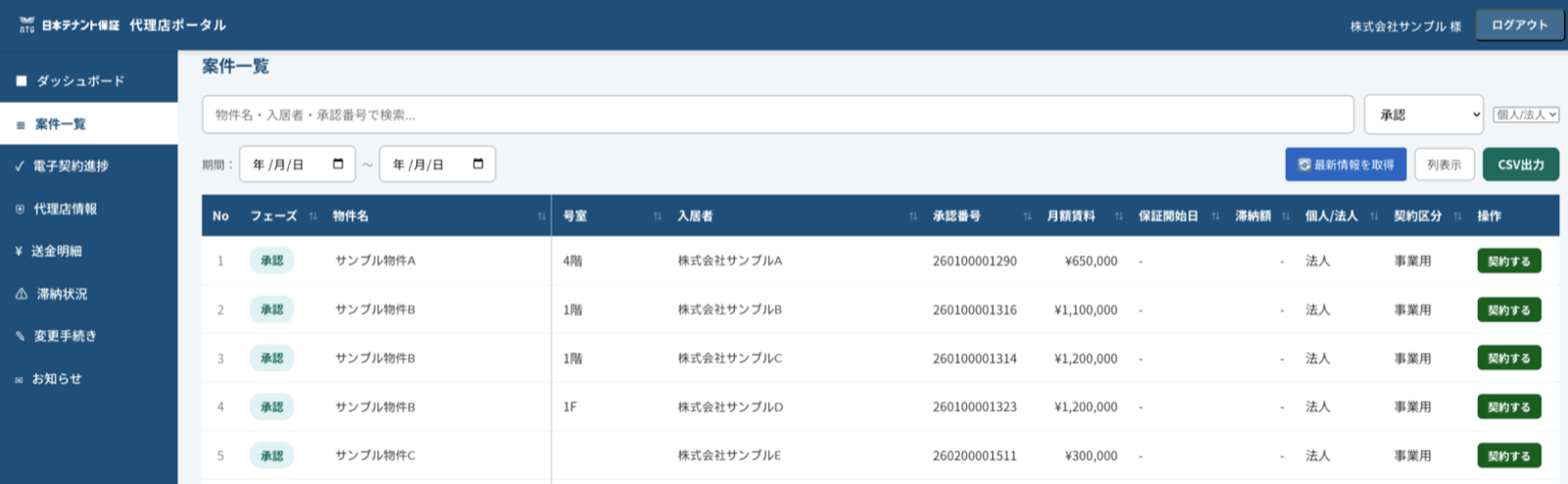Click the pencil icon beside 変更手続き
The height and width of the screenshot is (484, 1568).
click(20, 336)
